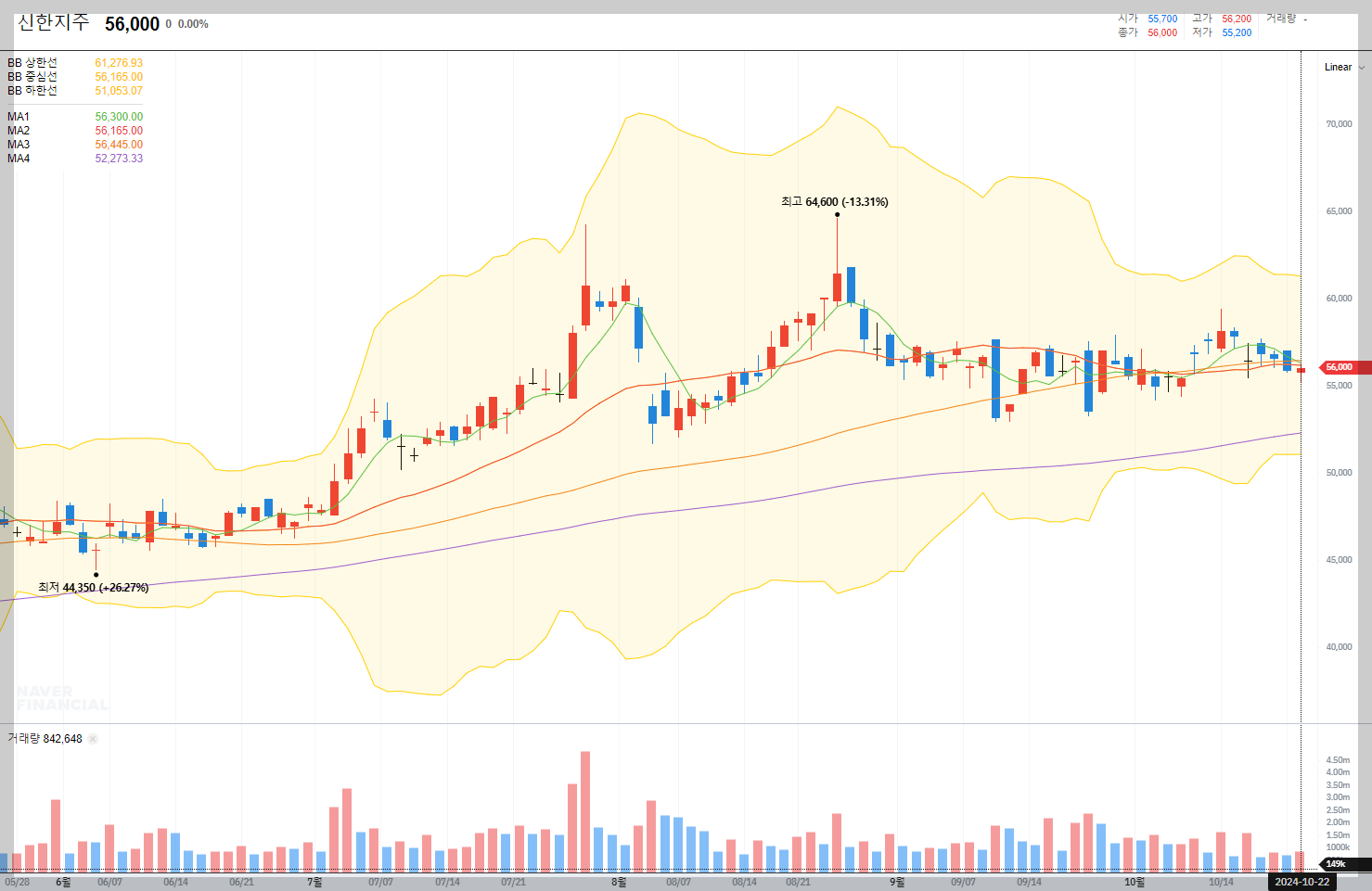Viewport: 1372px width, 891px height.
Task: Click the 0.00% change rate in header
Action: [193, 24]
